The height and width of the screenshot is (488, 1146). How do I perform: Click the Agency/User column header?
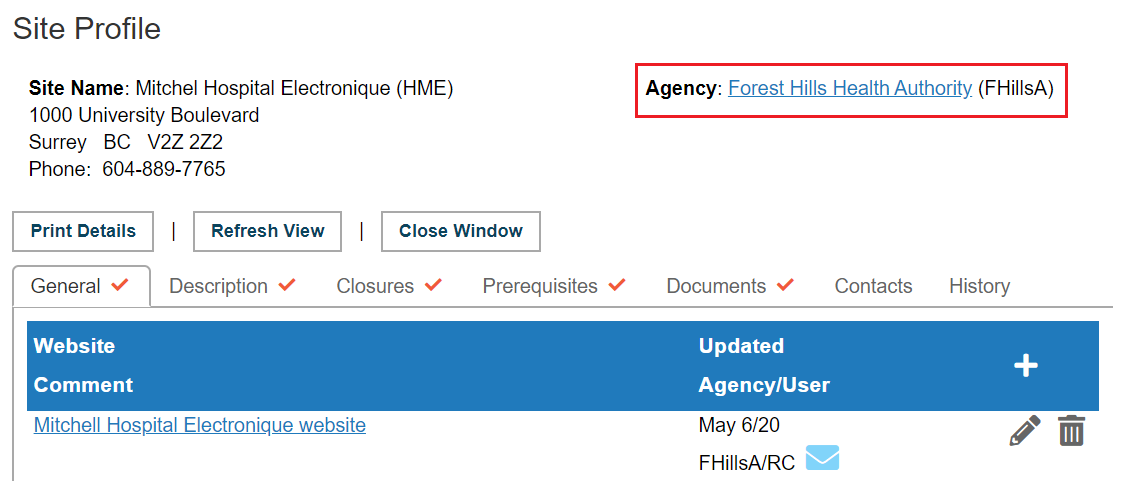pos(764,385)
